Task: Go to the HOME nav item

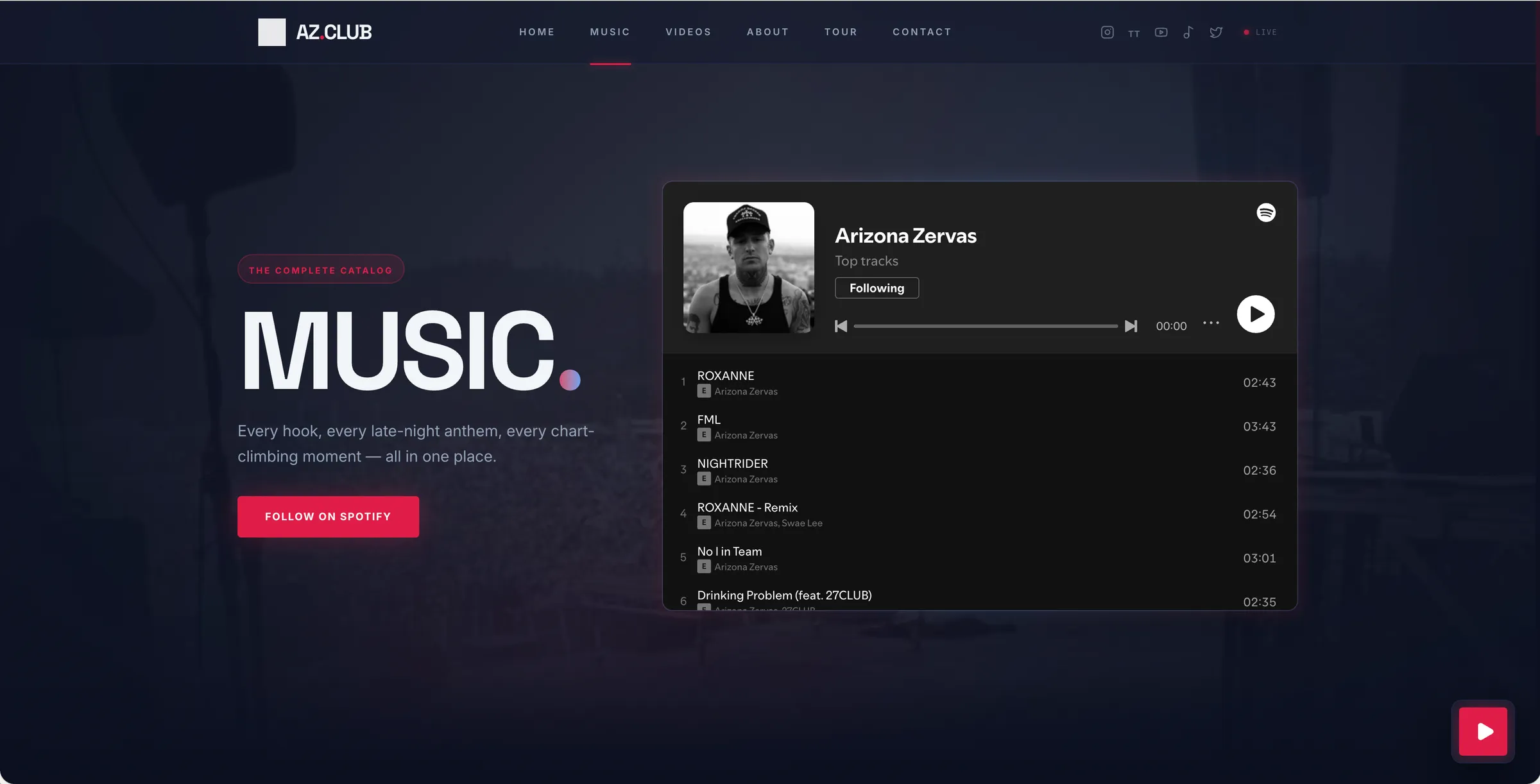Action: [x=537, y=32]
